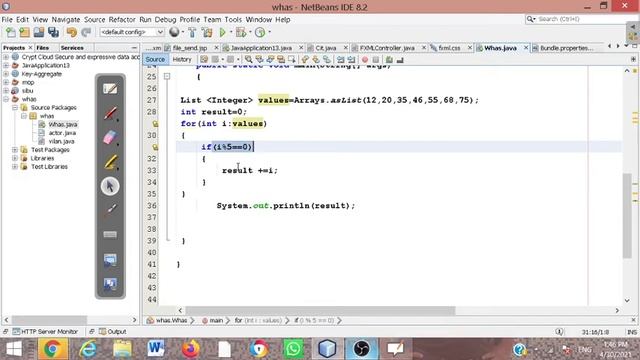Click the Open Project toolbar icon
This screenshot has width=640, height=360.
pos(39,32)
